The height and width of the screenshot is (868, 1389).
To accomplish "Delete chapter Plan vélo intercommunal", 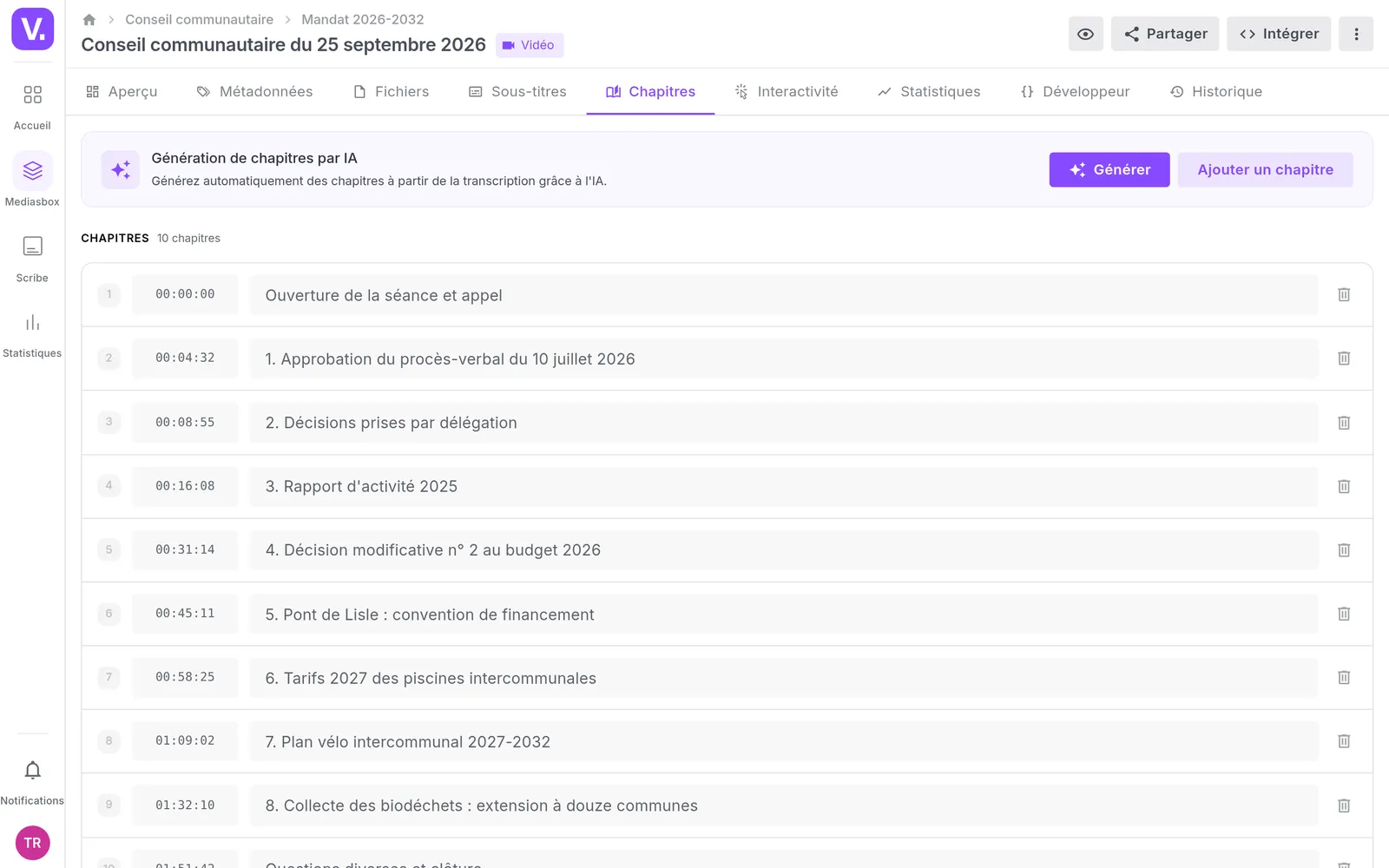I will tap(1344, 741).
